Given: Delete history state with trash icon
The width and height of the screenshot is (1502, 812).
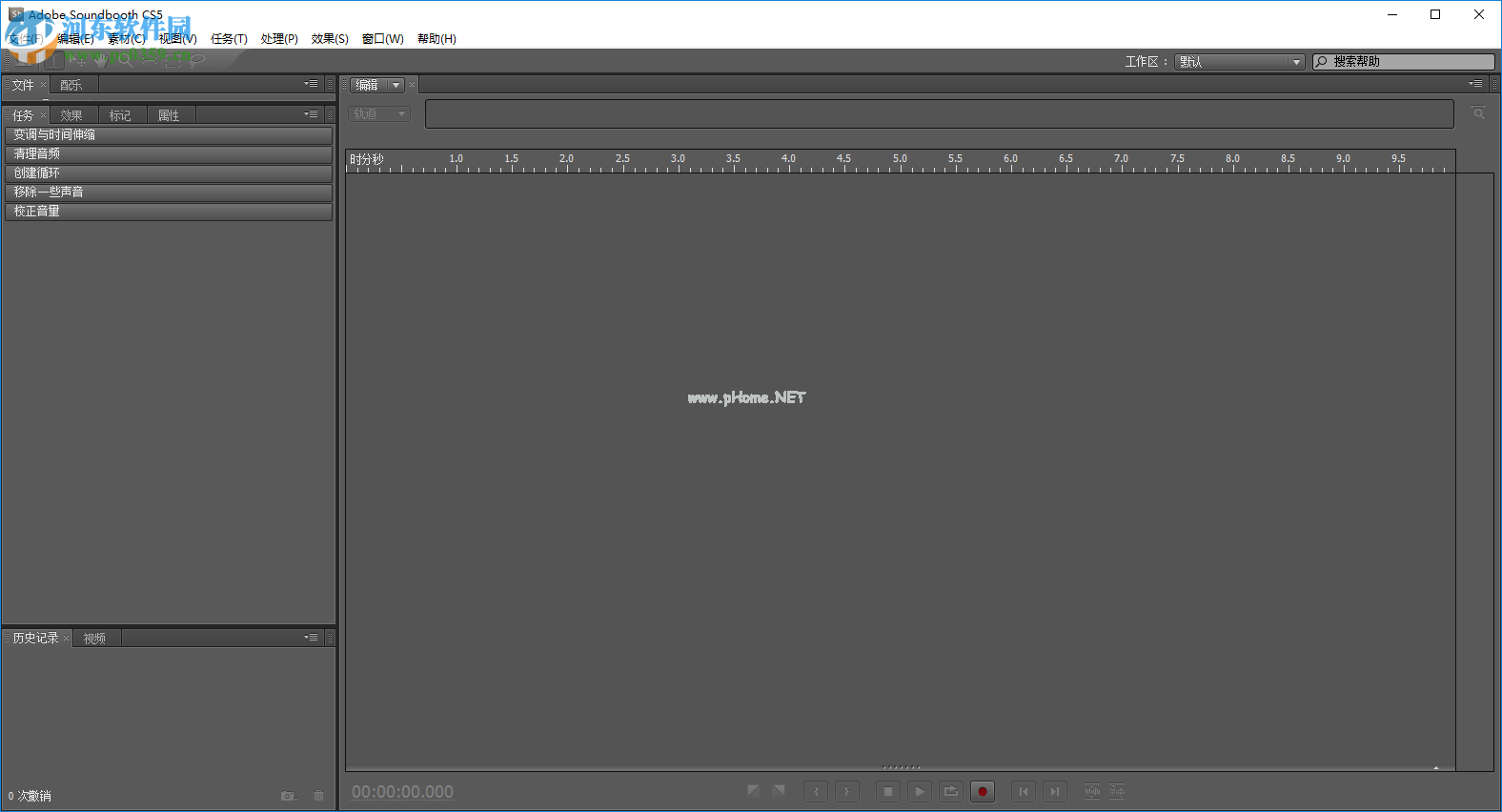Looking at the screenshot, I should (319, 796).
